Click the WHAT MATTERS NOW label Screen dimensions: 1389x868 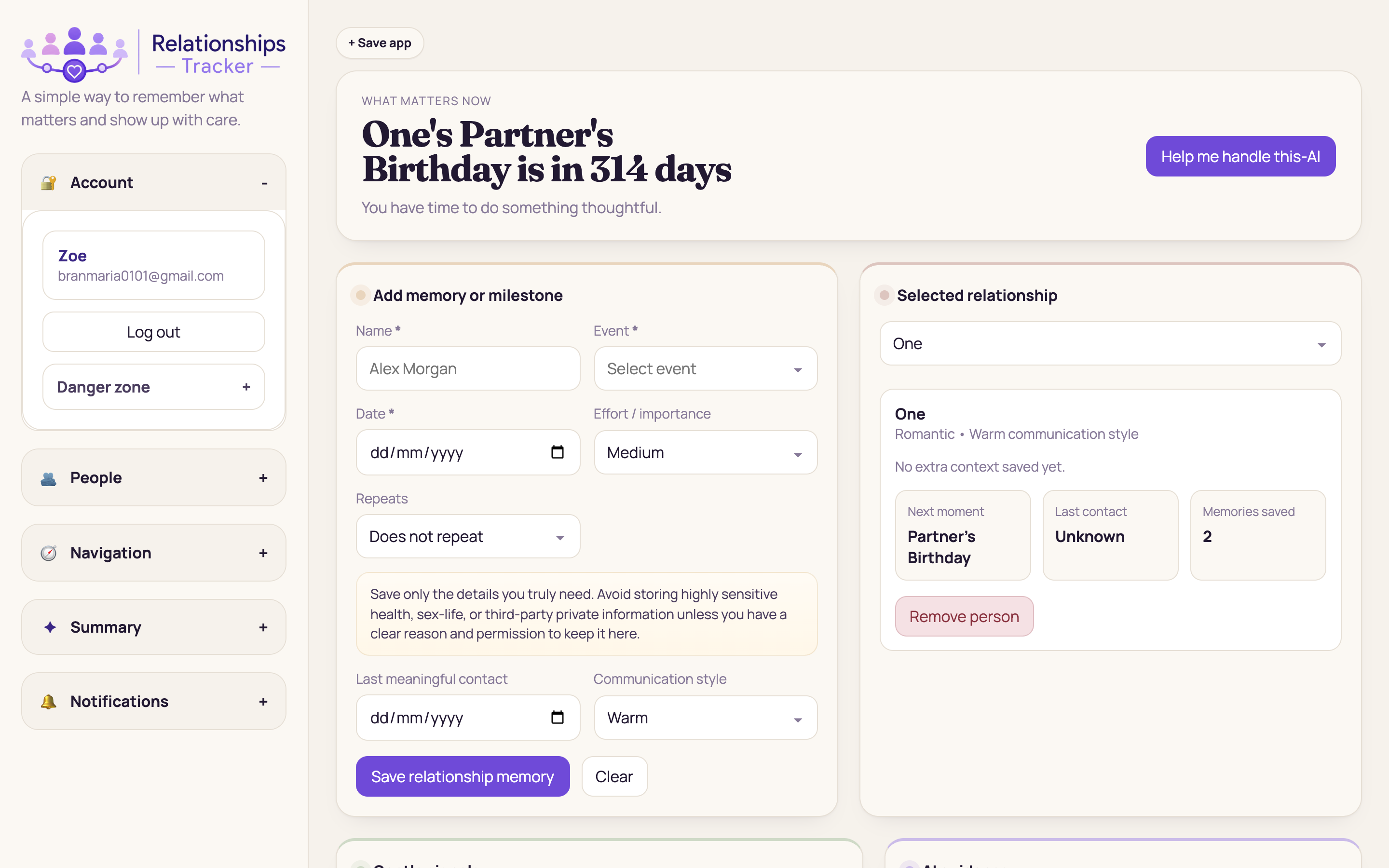[426, 101]
